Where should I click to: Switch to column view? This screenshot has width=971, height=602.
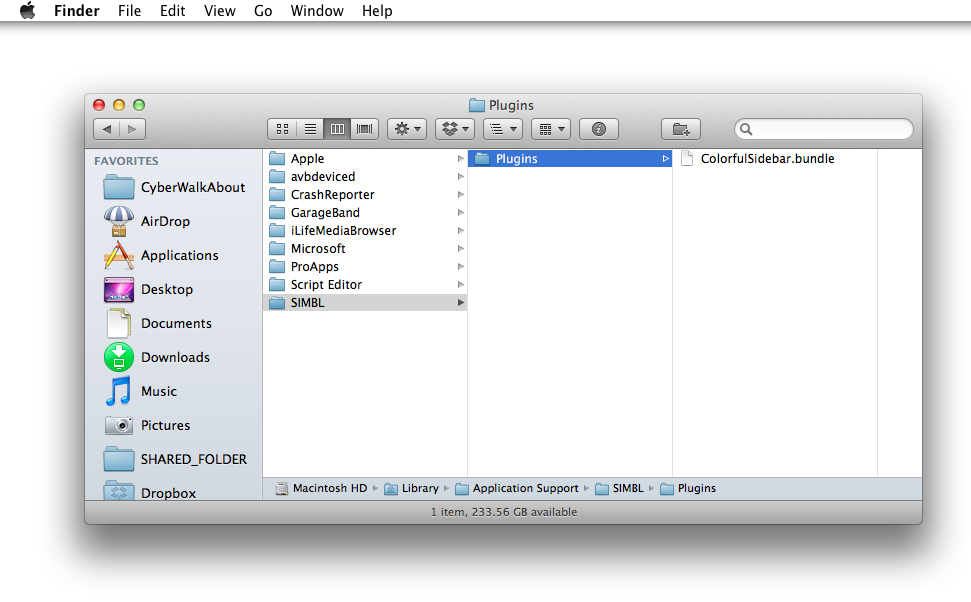tap(337, 129)
